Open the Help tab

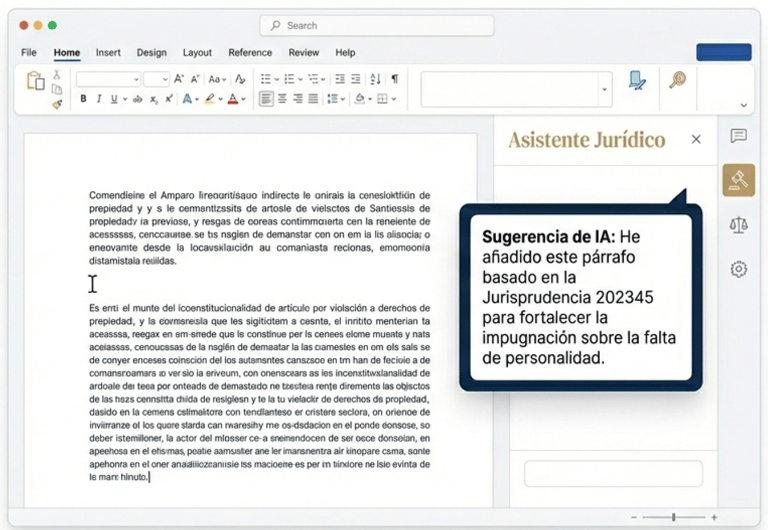[345, 52]
